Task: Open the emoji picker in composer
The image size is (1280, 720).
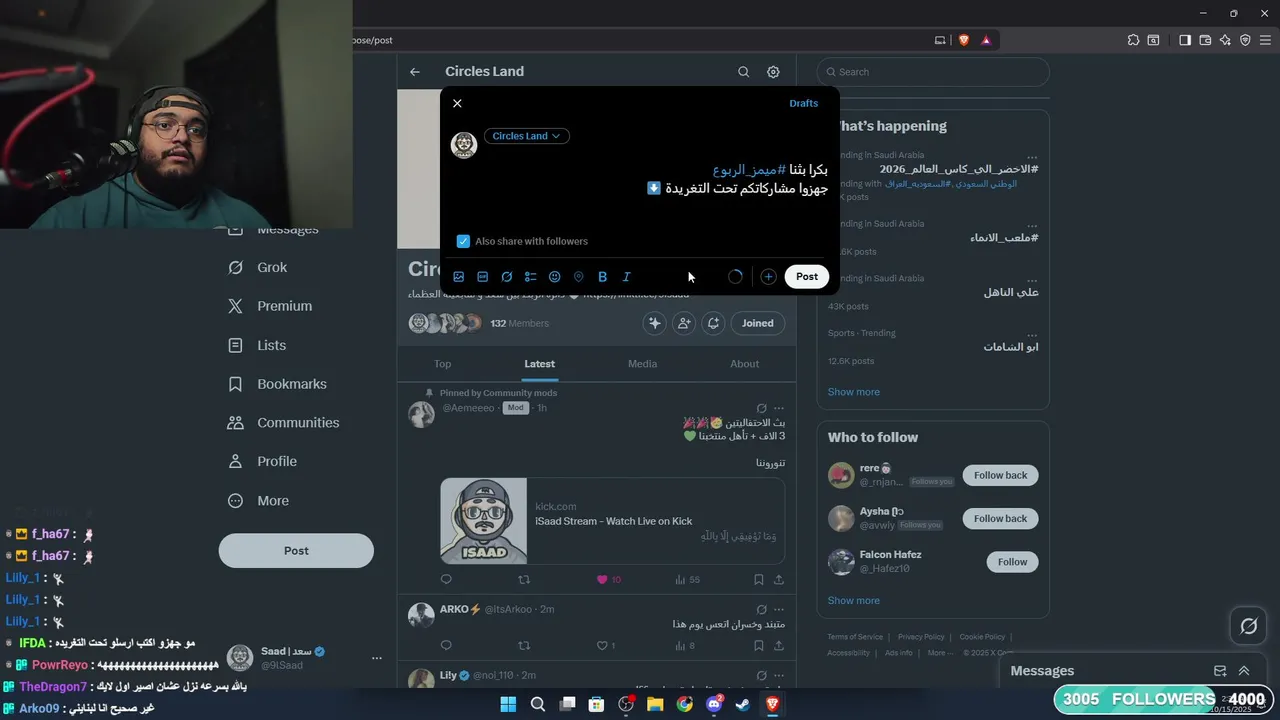Action: click(555, 277)
